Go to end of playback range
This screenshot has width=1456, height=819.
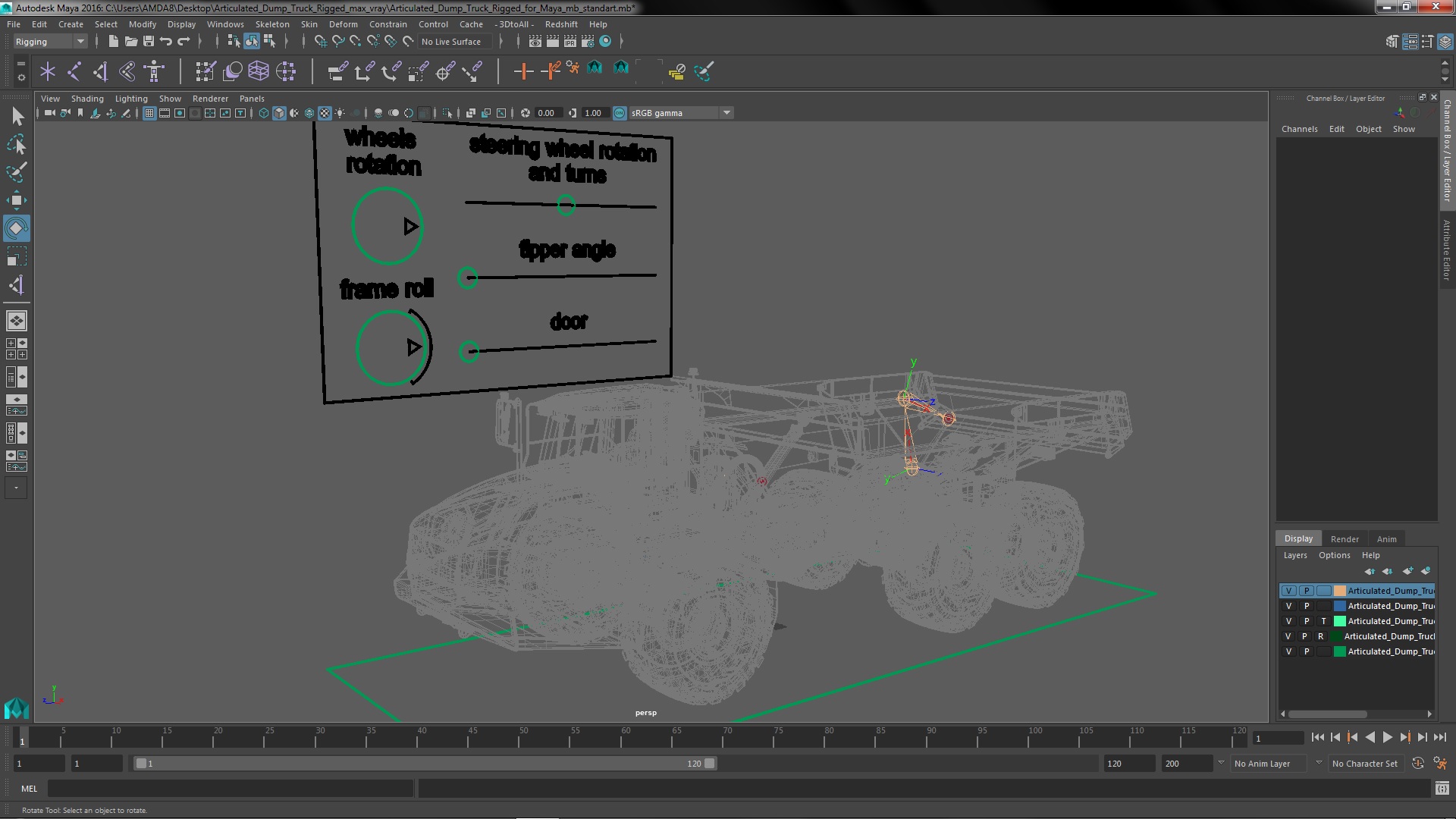(x=1439, y=737)
